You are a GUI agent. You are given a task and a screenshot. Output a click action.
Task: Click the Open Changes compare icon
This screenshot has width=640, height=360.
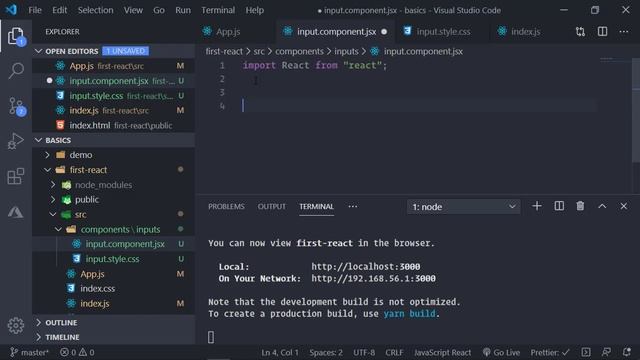click(x=580, y=31)
